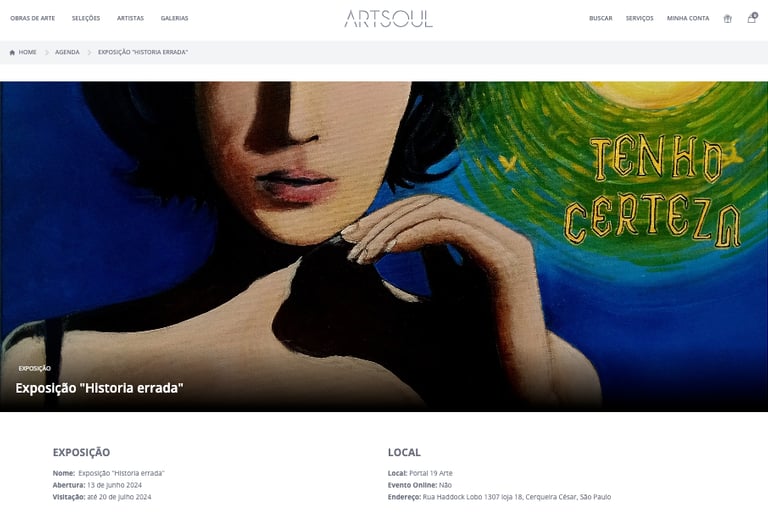The height and width of the screenshot is (513, 768).
Task: Expand the SERVIÇOS menu
Action: [639, 18]
